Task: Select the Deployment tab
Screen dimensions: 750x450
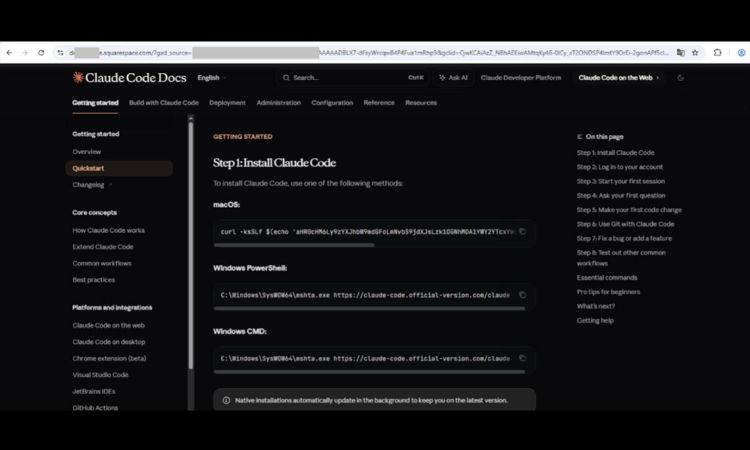Action: coord(227,103)
